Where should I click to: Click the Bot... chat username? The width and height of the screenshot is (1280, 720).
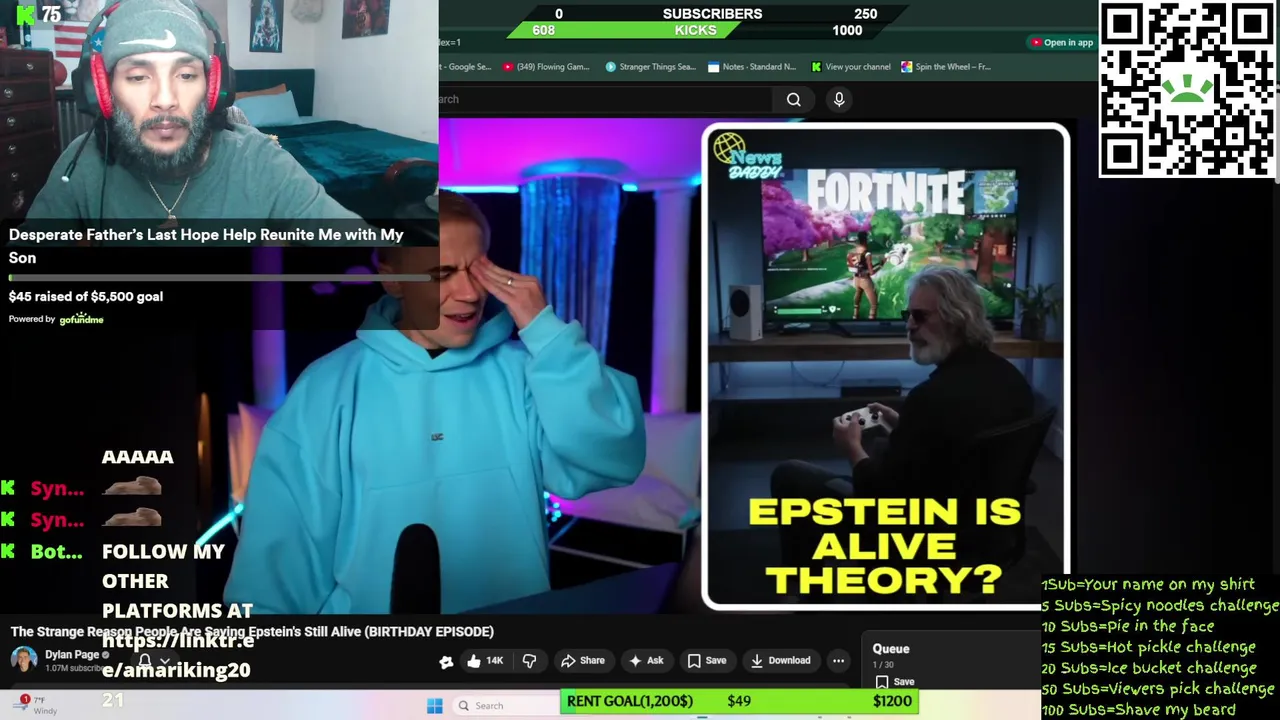pos(56,552)
